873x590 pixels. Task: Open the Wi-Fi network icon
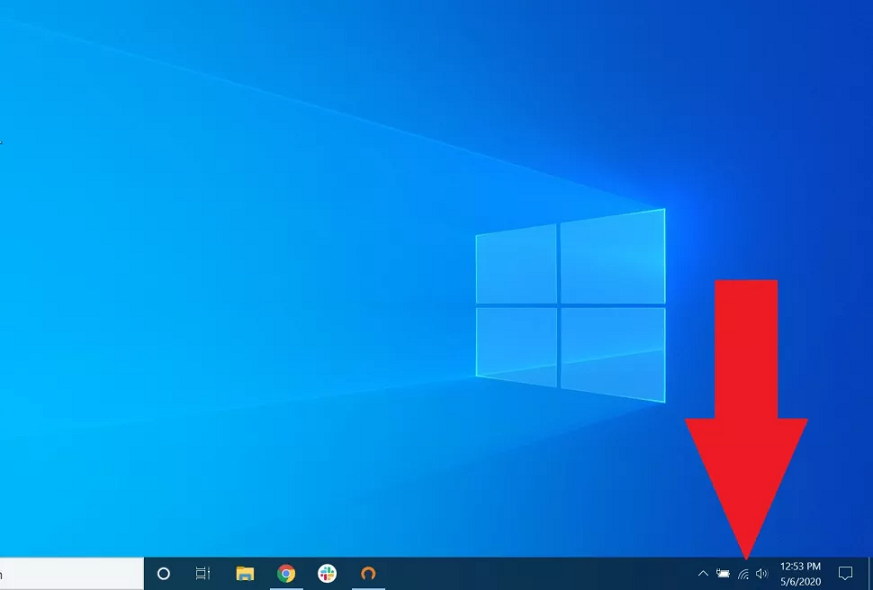point(743,574)
